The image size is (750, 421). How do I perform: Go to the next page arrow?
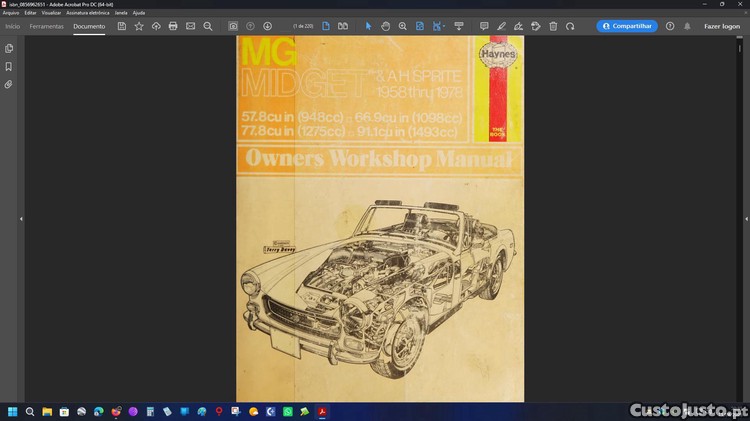267,26
